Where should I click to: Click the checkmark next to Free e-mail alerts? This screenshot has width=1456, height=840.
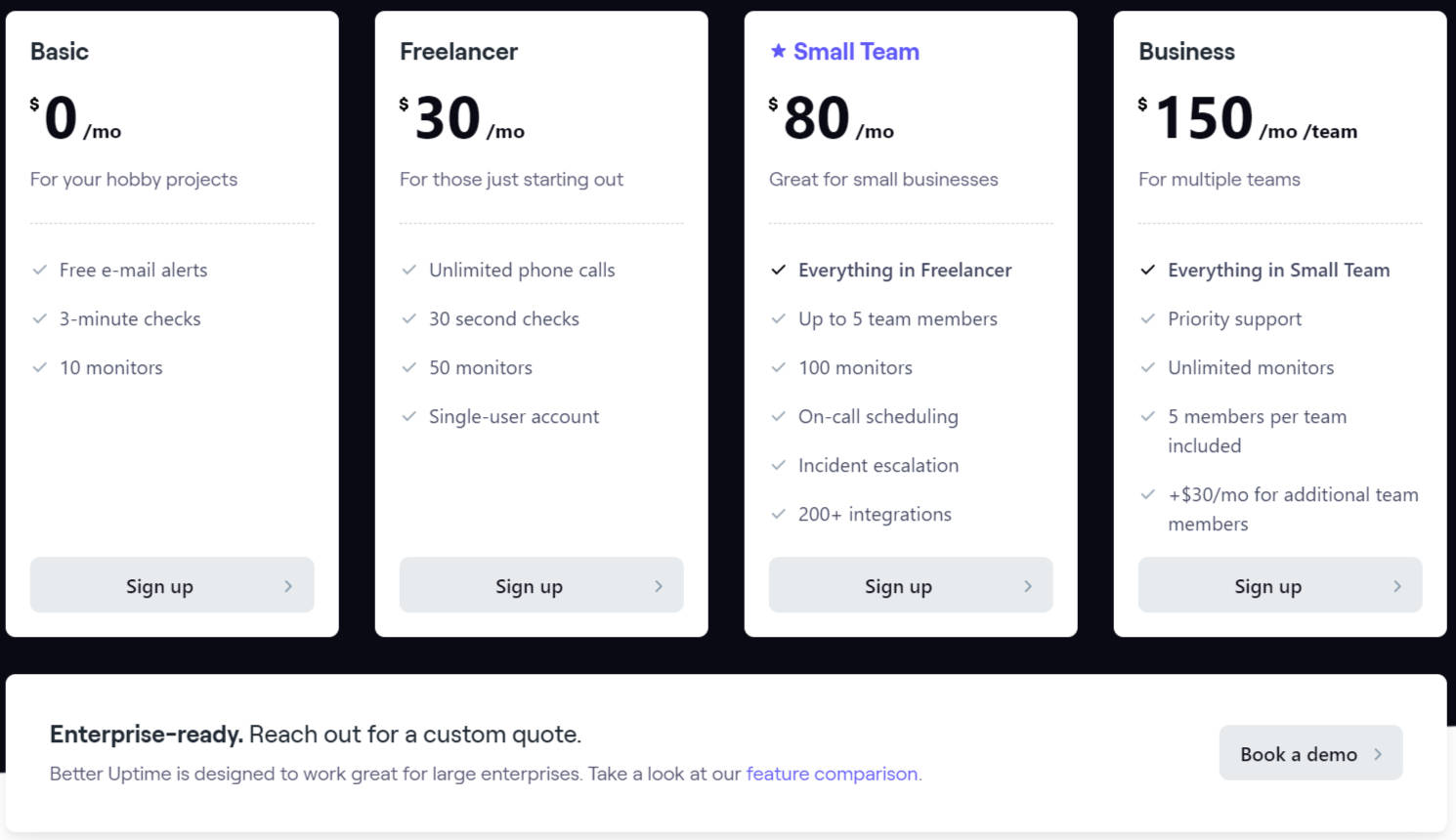coord(39,270)
